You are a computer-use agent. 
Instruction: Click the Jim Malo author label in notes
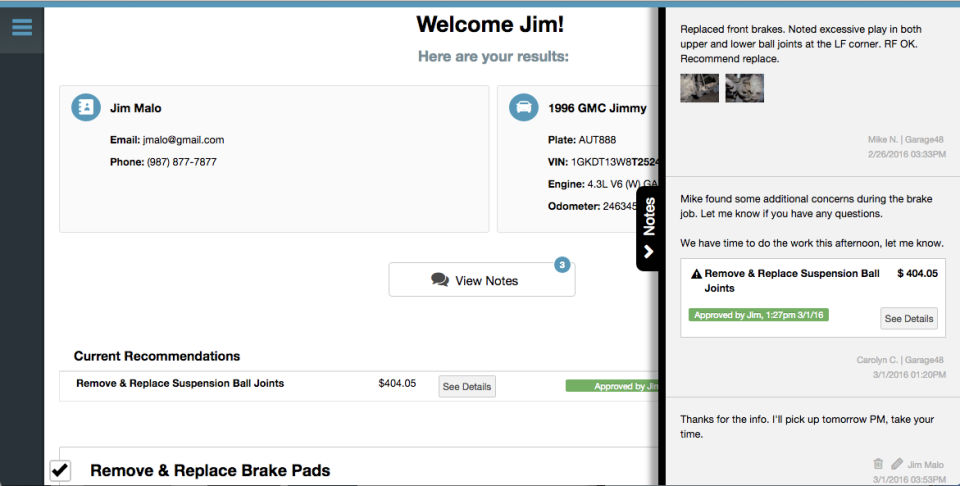[x=925, y=465]
